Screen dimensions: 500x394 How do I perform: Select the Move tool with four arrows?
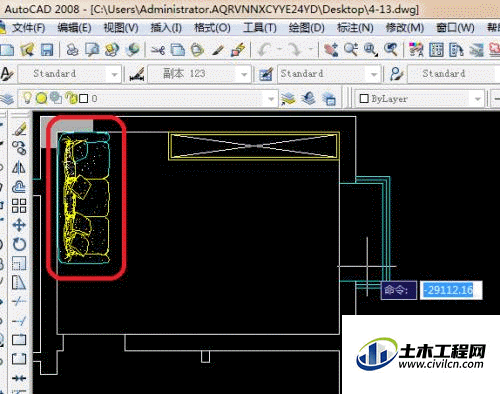point(19,225)
